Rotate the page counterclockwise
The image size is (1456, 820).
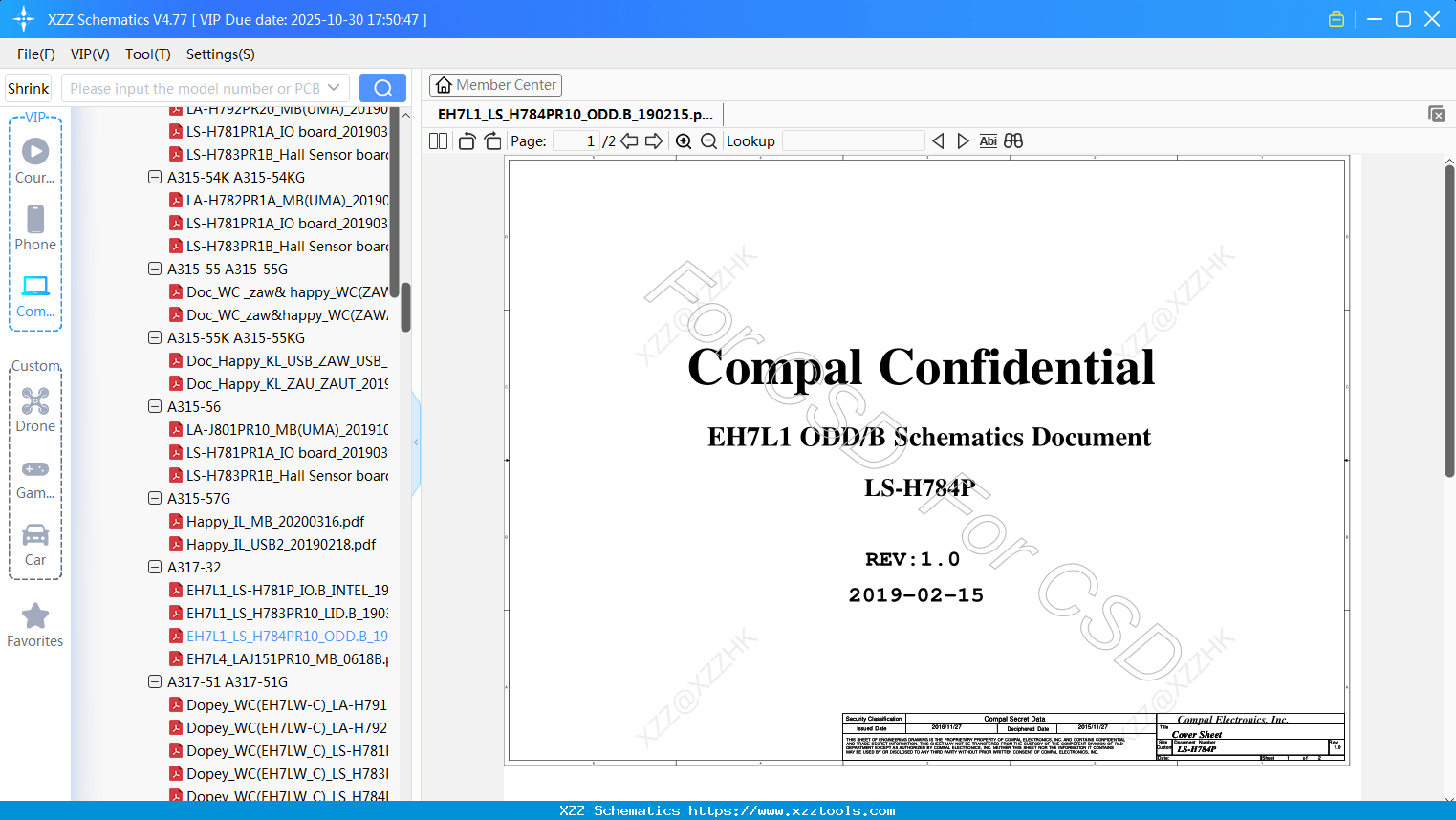tap(467, 140)
